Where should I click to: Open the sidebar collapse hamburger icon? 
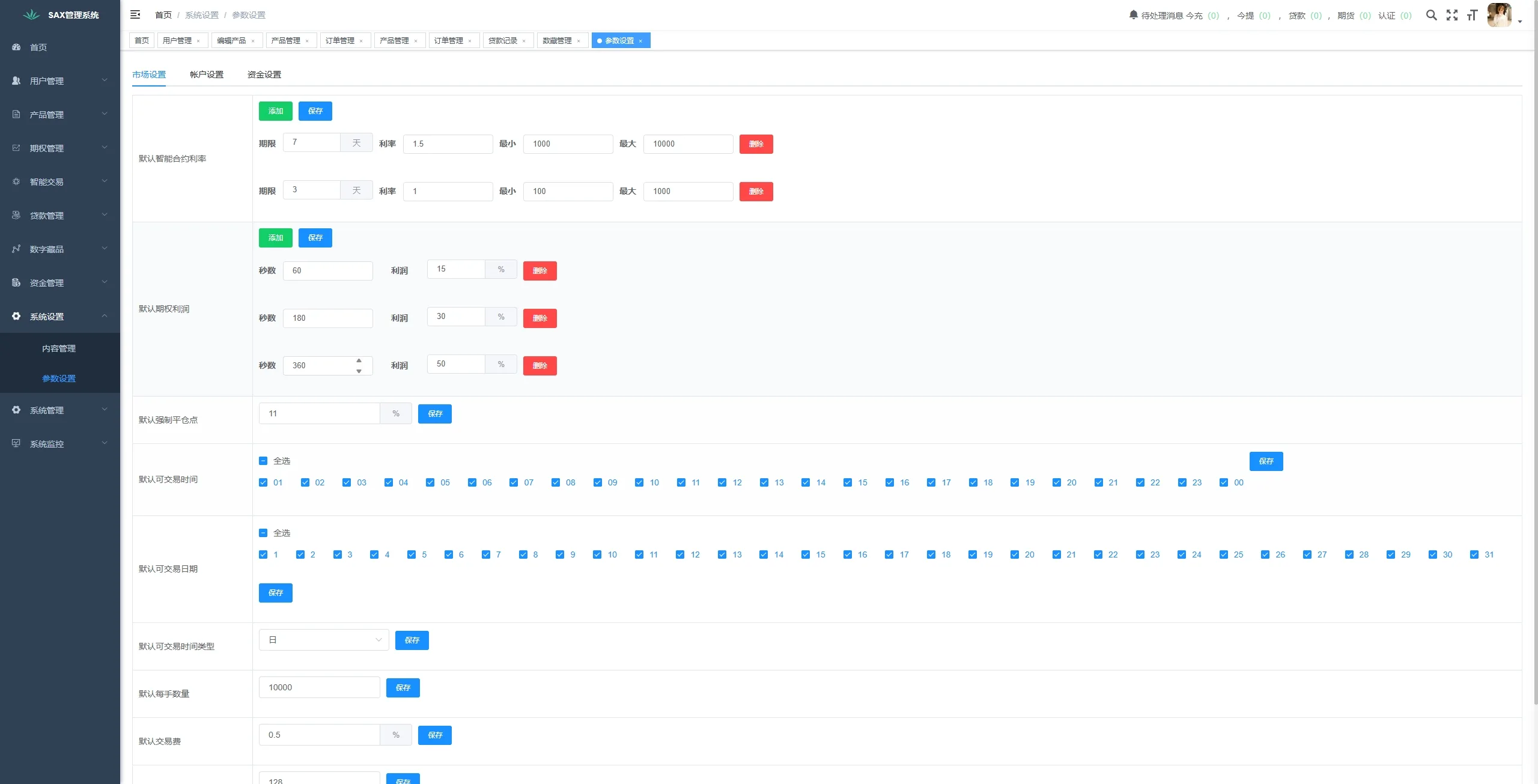pyautogui.click(x=135, y=14)
